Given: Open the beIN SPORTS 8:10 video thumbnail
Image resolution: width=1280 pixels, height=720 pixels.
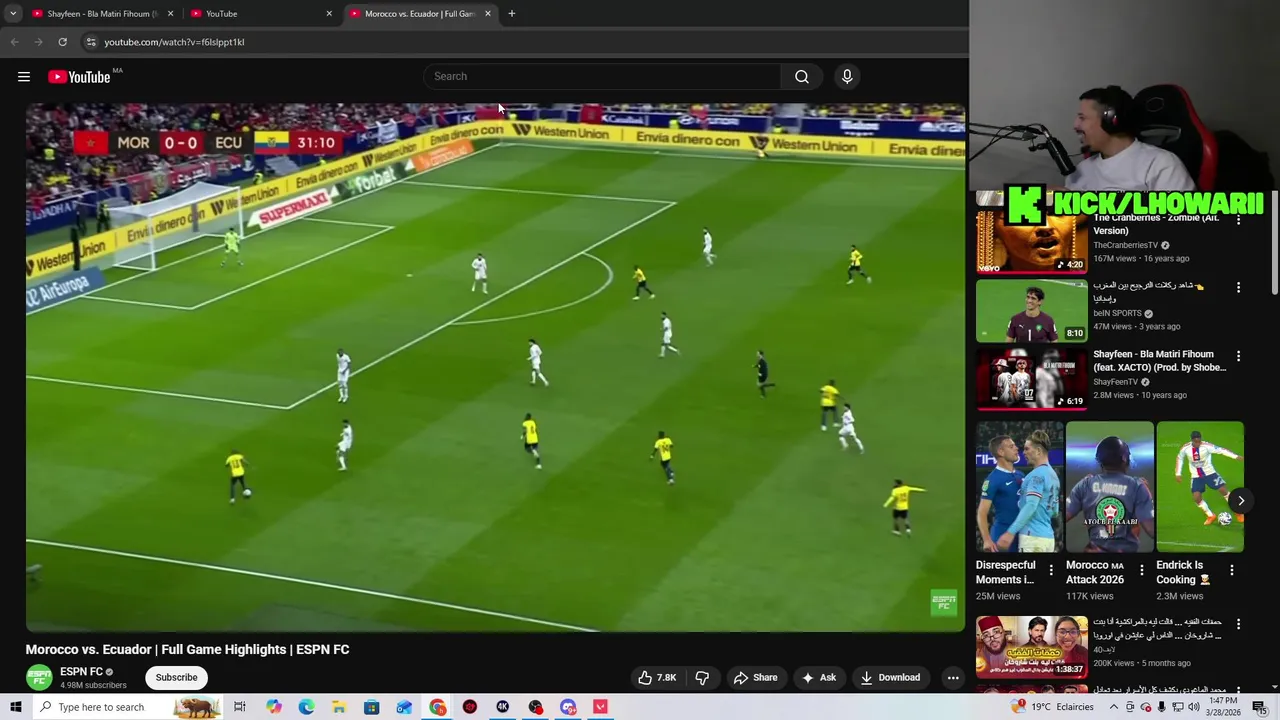Looking at the screenshot, I should (x=1031, y=311).
